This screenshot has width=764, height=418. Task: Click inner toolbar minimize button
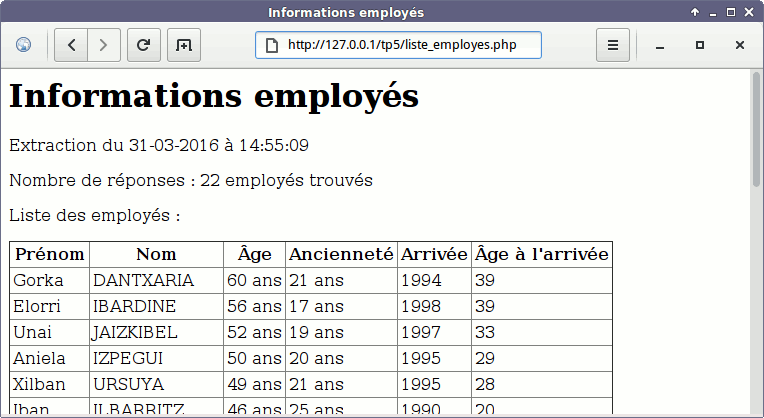pos(660,45)
